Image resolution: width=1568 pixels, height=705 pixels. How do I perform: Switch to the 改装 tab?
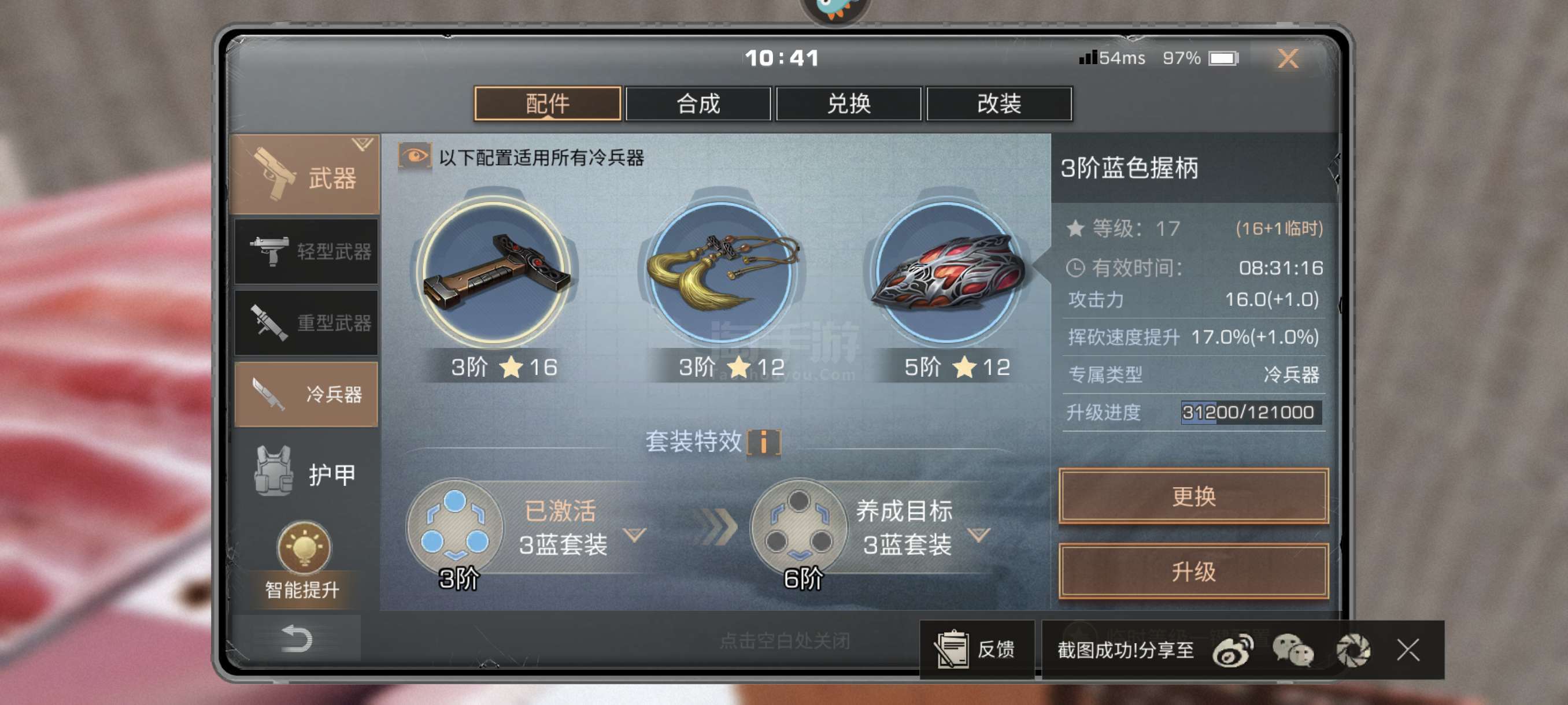pyautogui.click(x=999, y=104)
